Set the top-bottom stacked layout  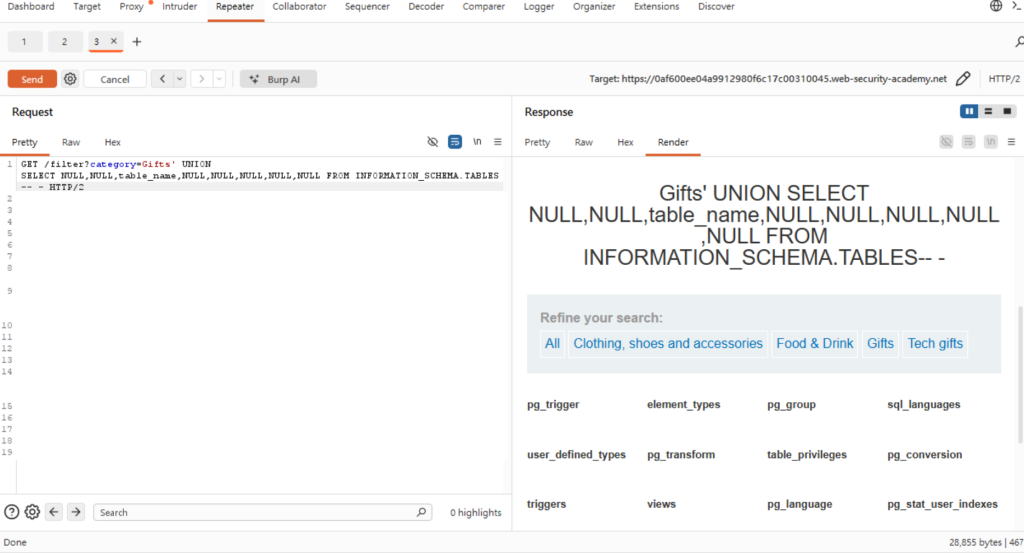click(988, 112)
